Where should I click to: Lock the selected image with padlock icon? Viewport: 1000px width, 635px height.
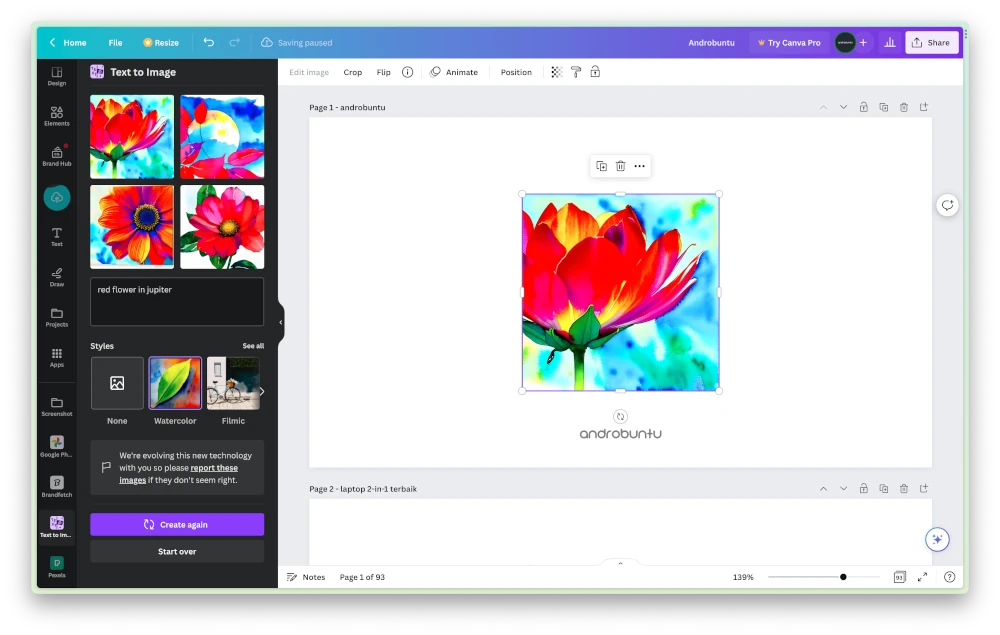pyautogui.click(x=595, y=71)
